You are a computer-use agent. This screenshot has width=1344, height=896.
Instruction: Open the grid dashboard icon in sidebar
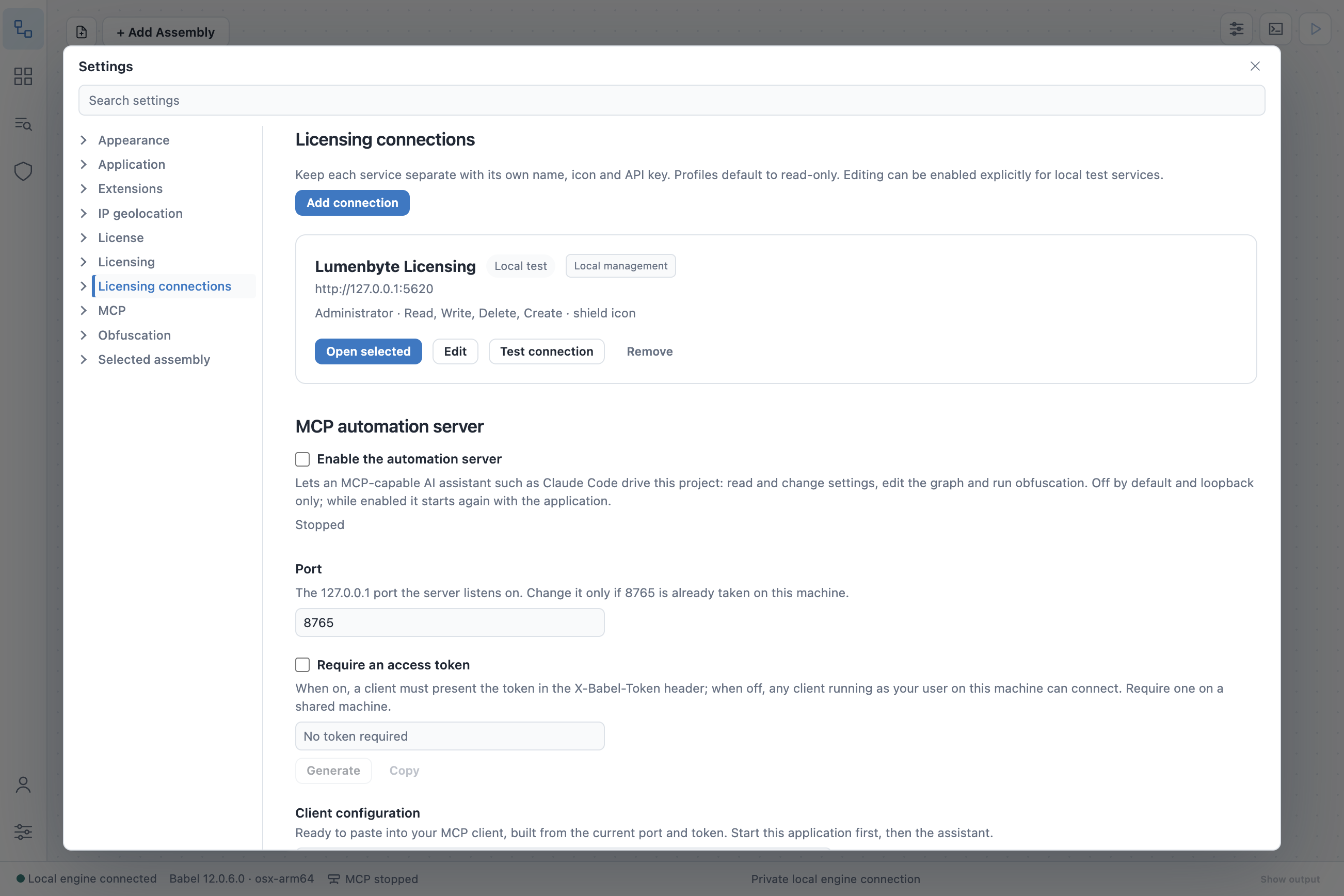(x=23, y=76)
